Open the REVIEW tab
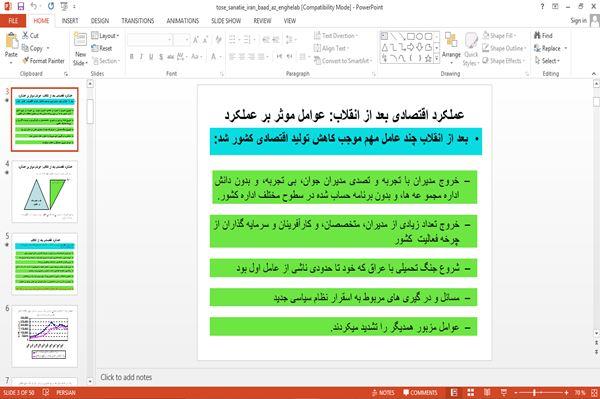The height and width of the screenshot is (399, 600). (262, 21)
